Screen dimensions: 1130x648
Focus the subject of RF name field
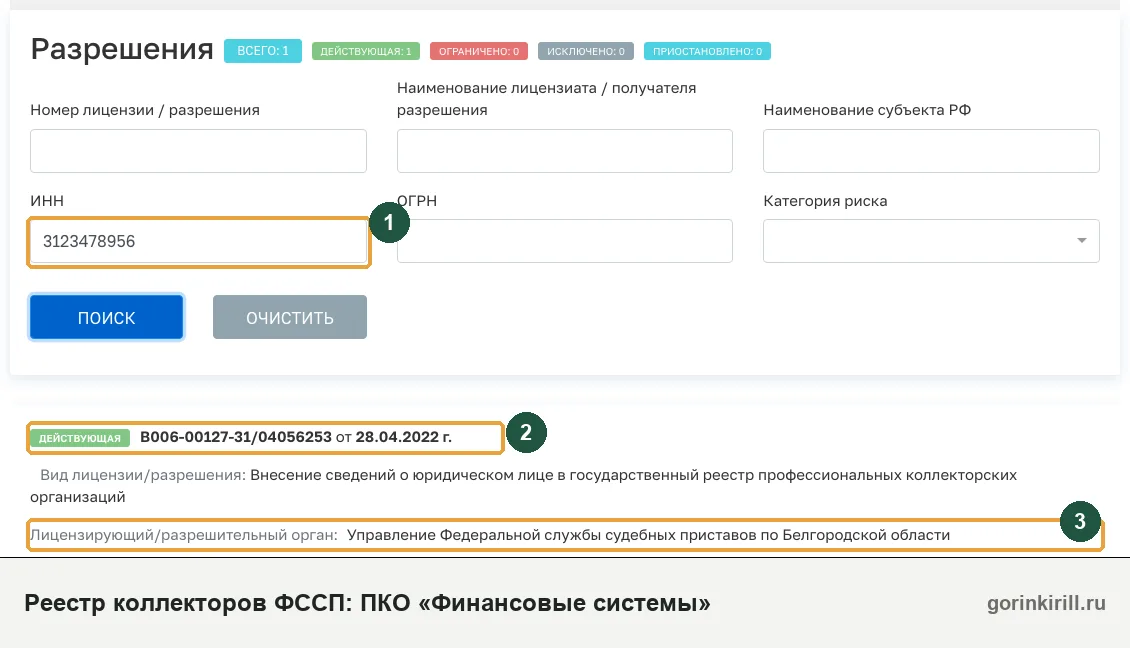931,151
